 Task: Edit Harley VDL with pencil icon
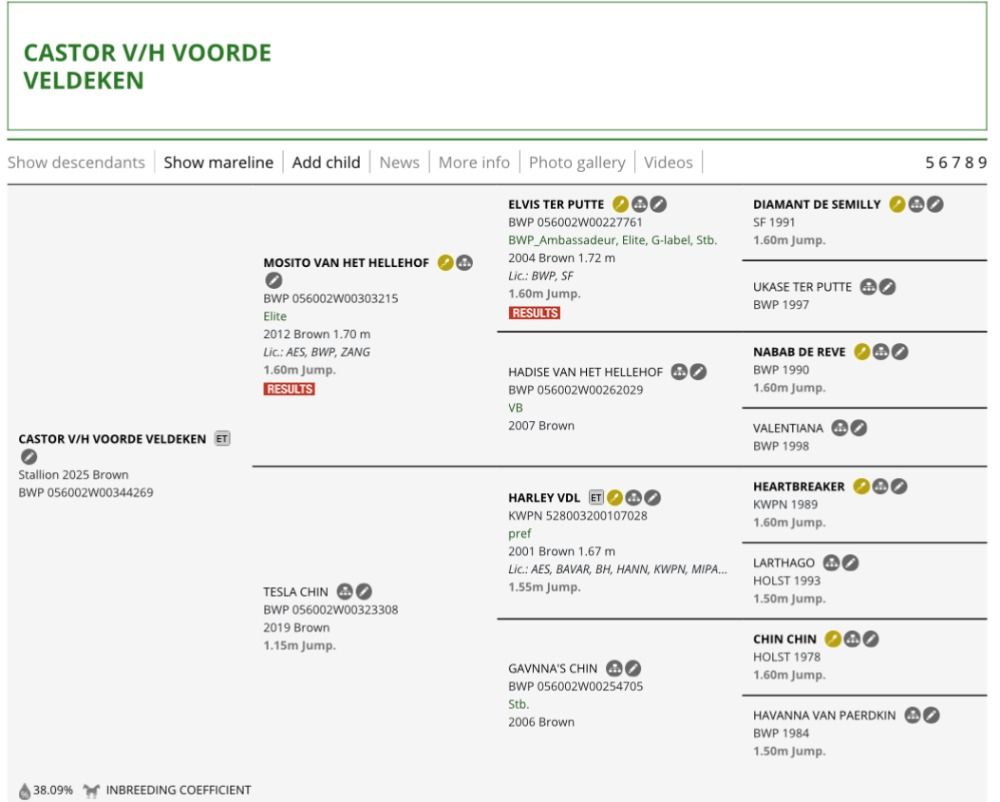652,497
